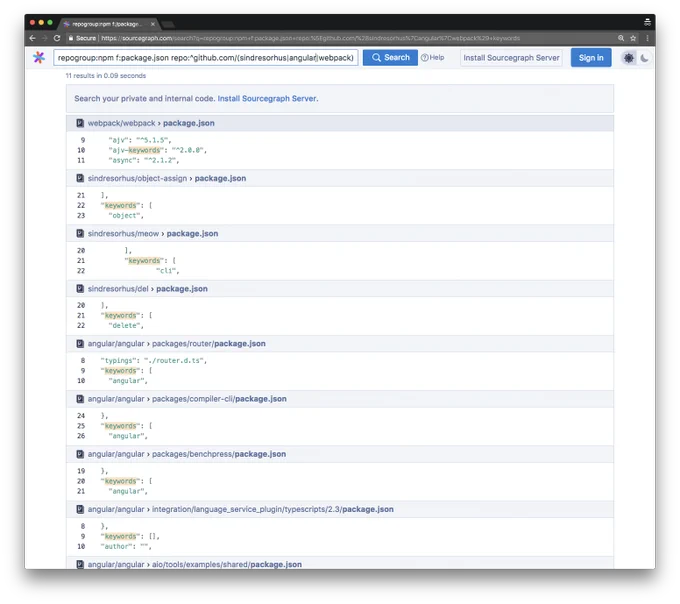The width and height of the screenshot is (680, 604).
Task: Click "11 results in 0.09 seconds" text
Action: point(105,75)
